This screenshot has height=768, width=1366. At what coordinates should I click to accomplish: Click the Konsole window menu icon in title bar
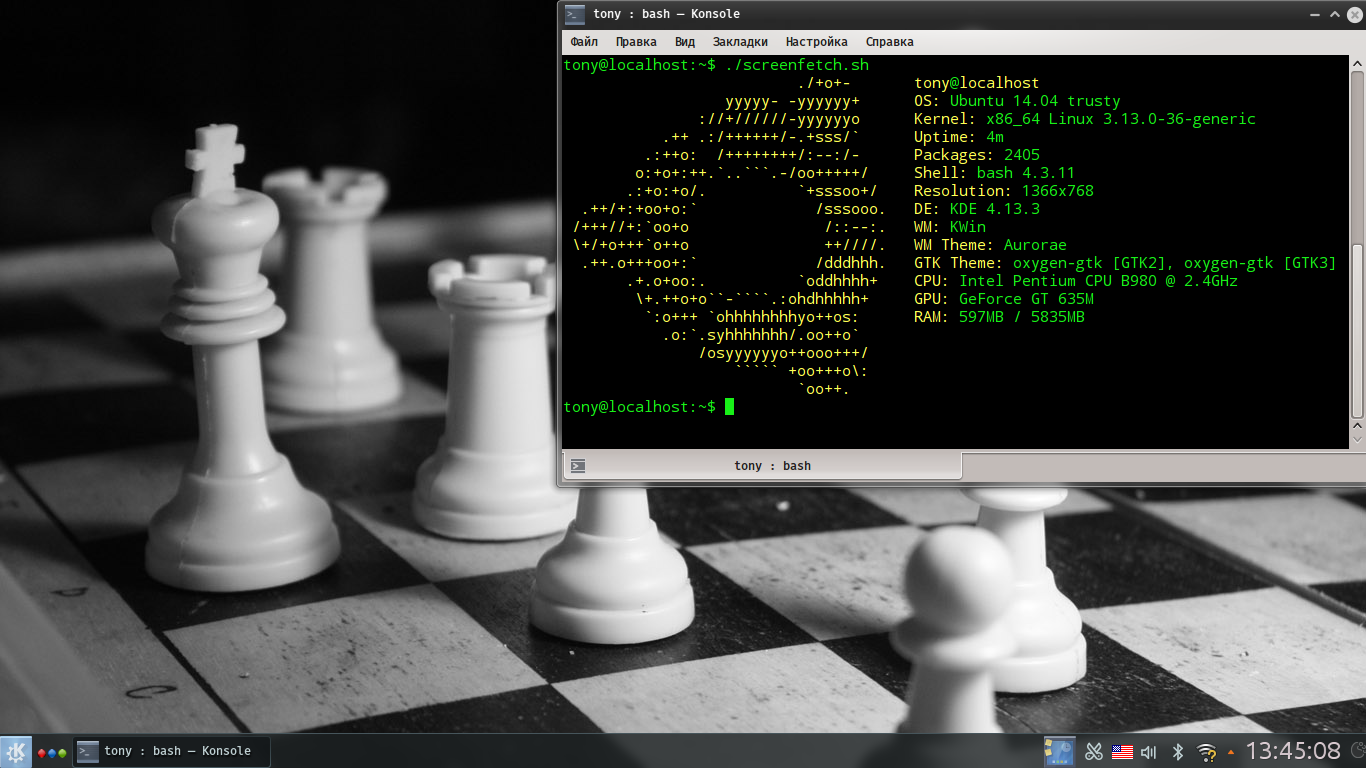click(x=574, y=14)
